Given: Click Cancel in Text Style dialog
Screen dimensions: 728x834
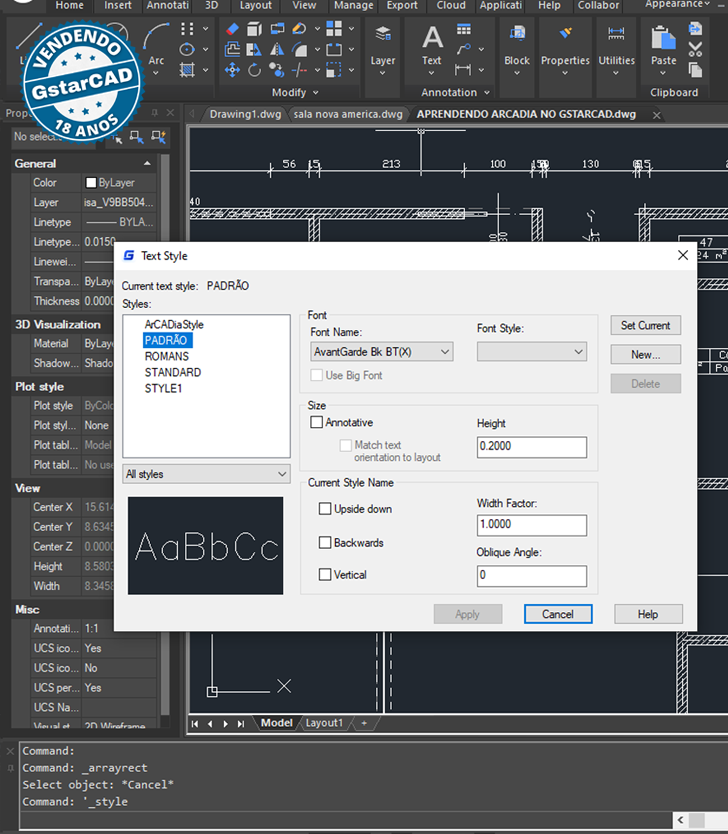Looking at the screenshot, I should [x=558, y=614].
